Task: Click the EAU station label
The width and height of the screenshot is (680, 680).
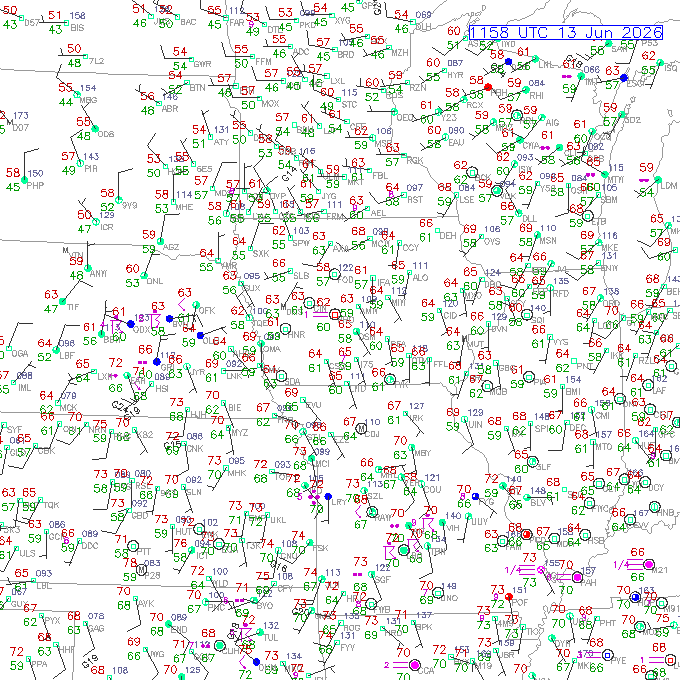Action: [457, 143]
